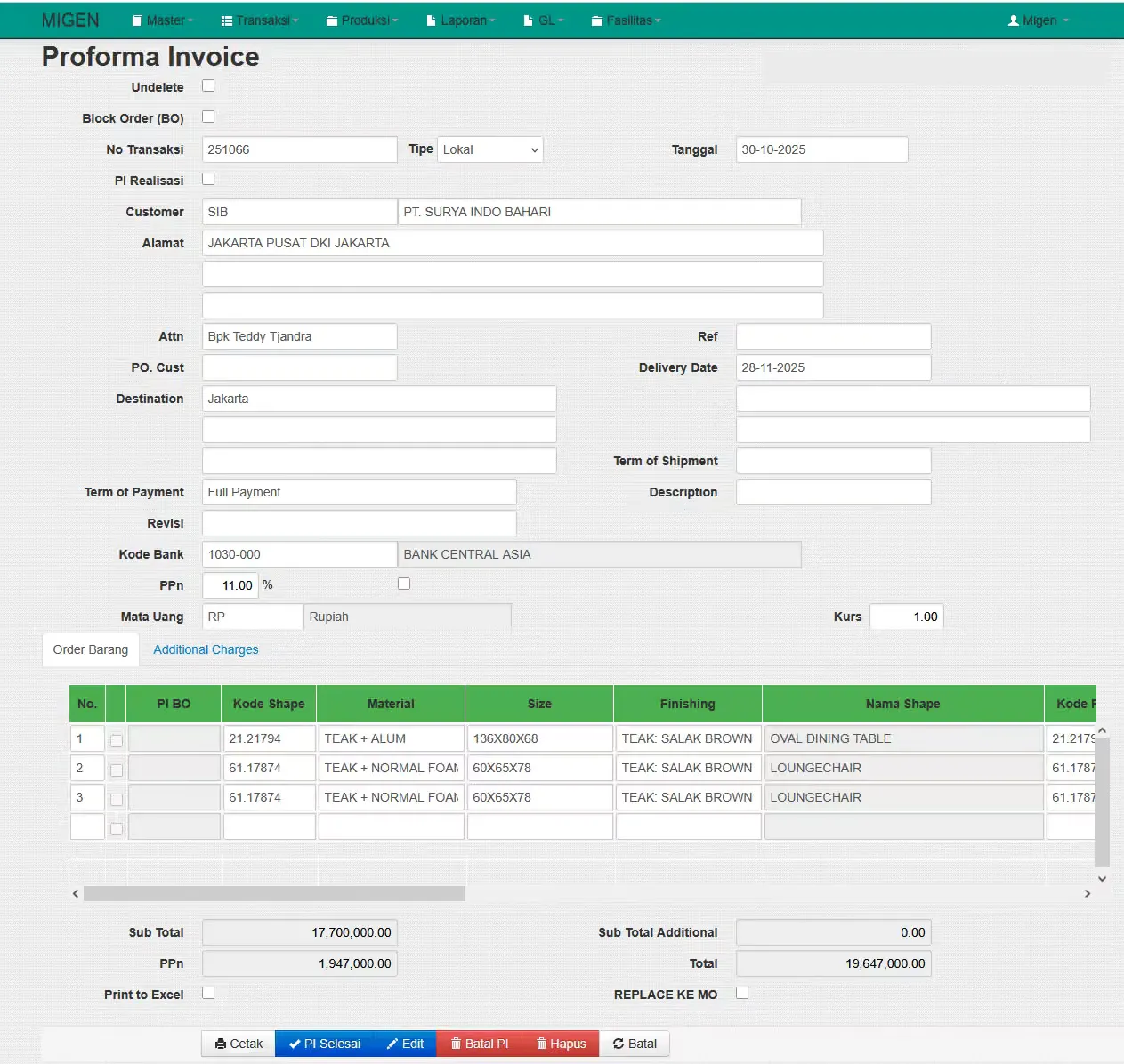Check the row 3 checkbox in table
The width and height of the screenshot is (1124, 1064).
(x=116, y=799)
